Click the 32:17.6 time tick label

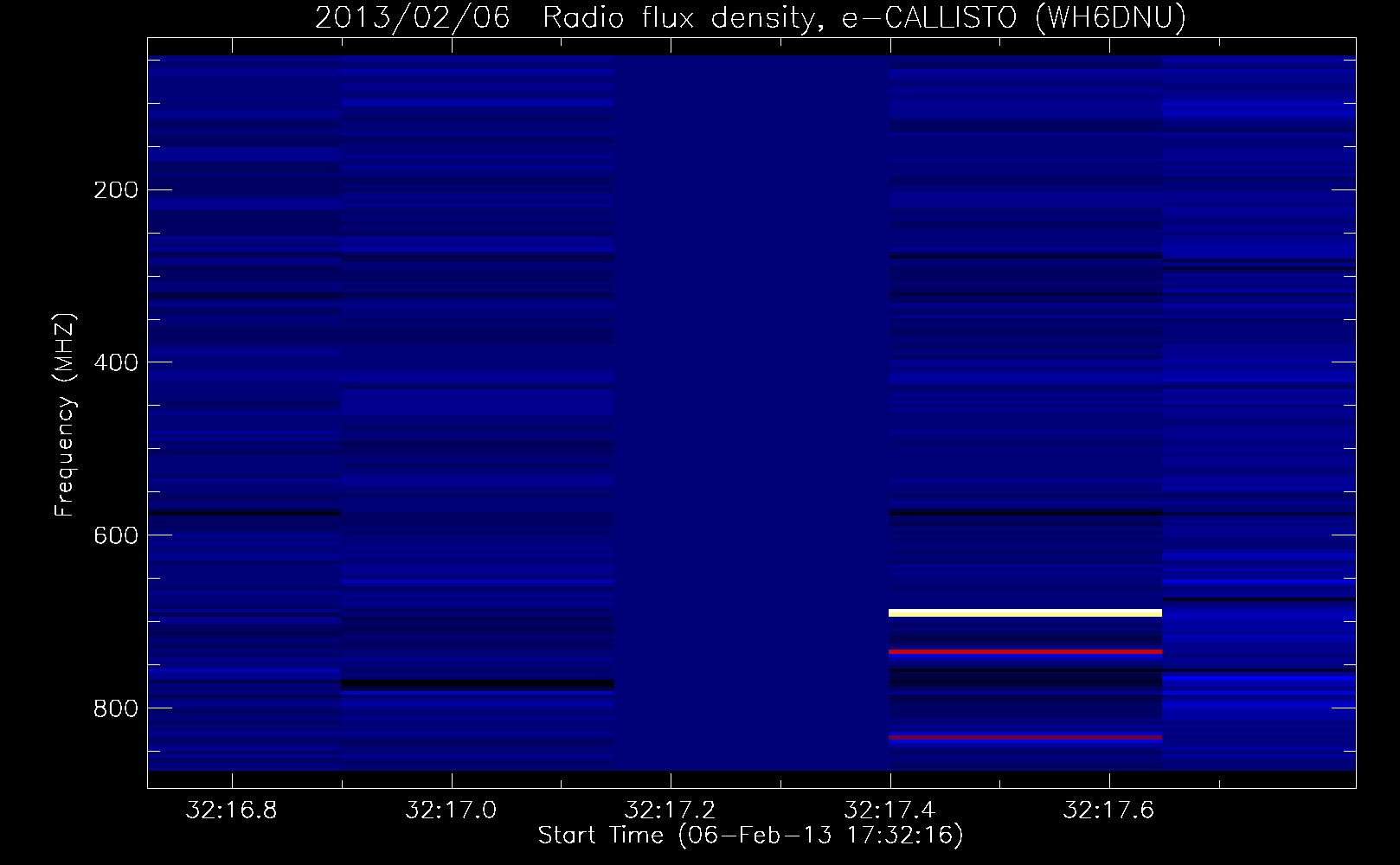tap(1108, 811)
